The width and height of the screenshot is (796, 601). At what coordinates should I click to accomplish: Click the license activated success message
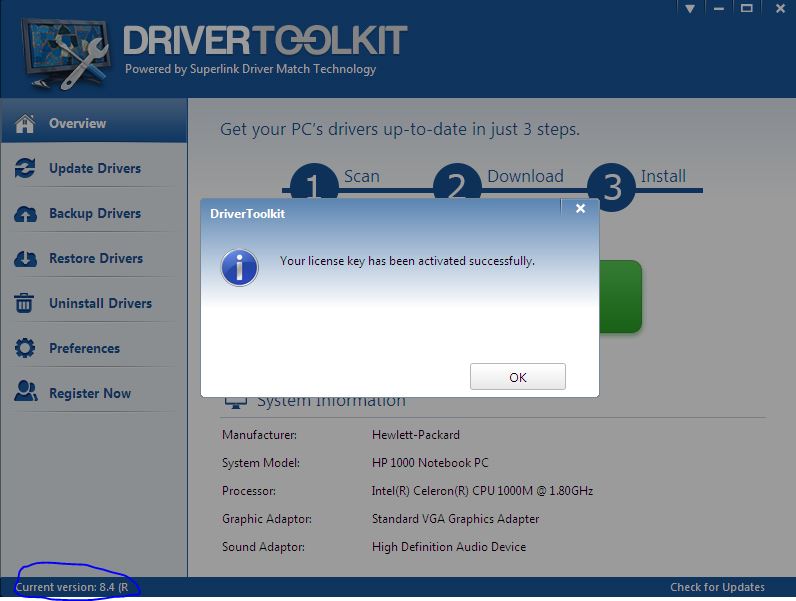pos(407,261)
